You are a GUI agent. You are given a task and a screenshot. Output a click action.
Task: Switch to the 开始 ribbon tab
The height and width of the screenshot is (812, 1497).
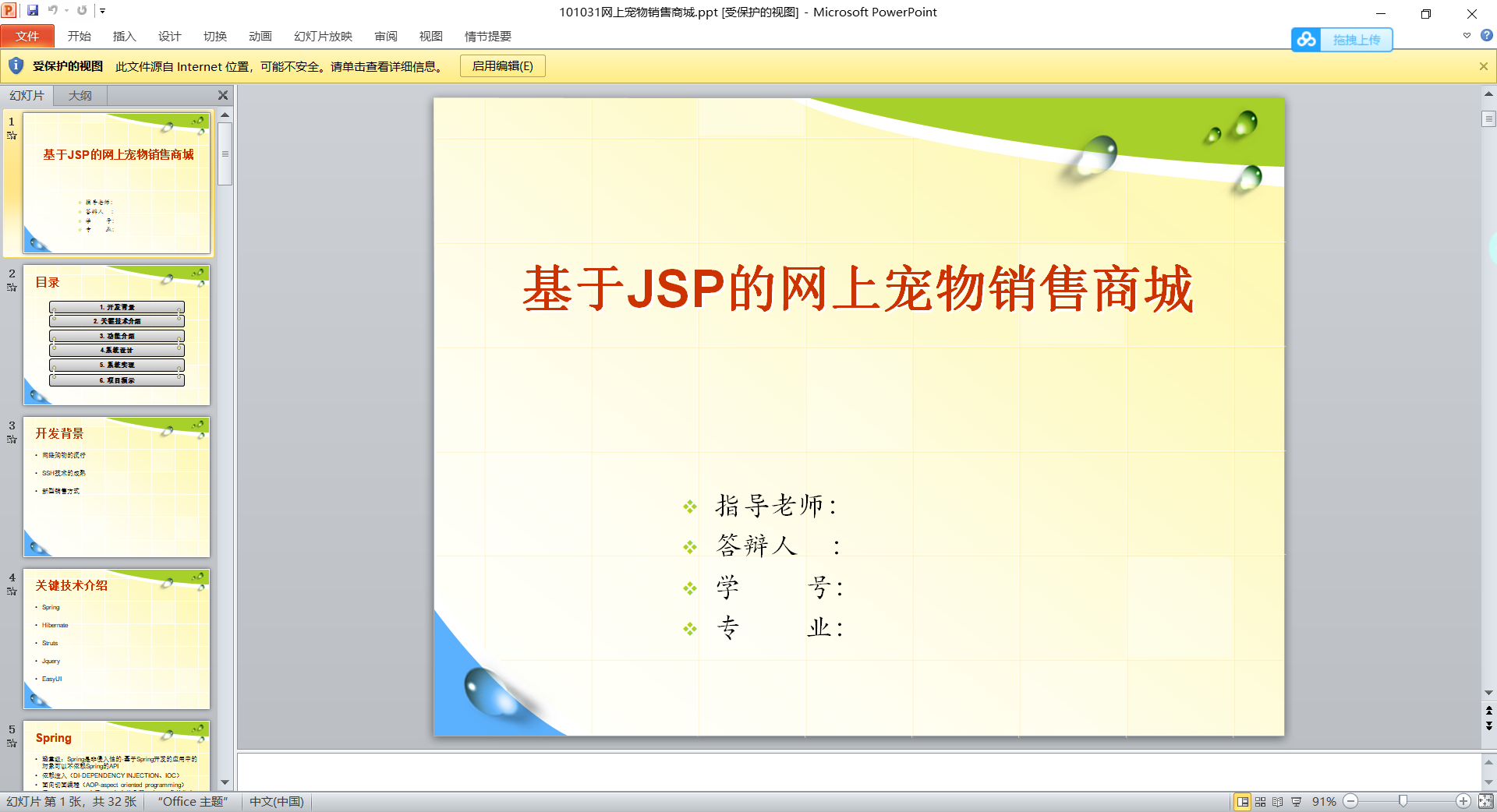(x=80, y=37)
